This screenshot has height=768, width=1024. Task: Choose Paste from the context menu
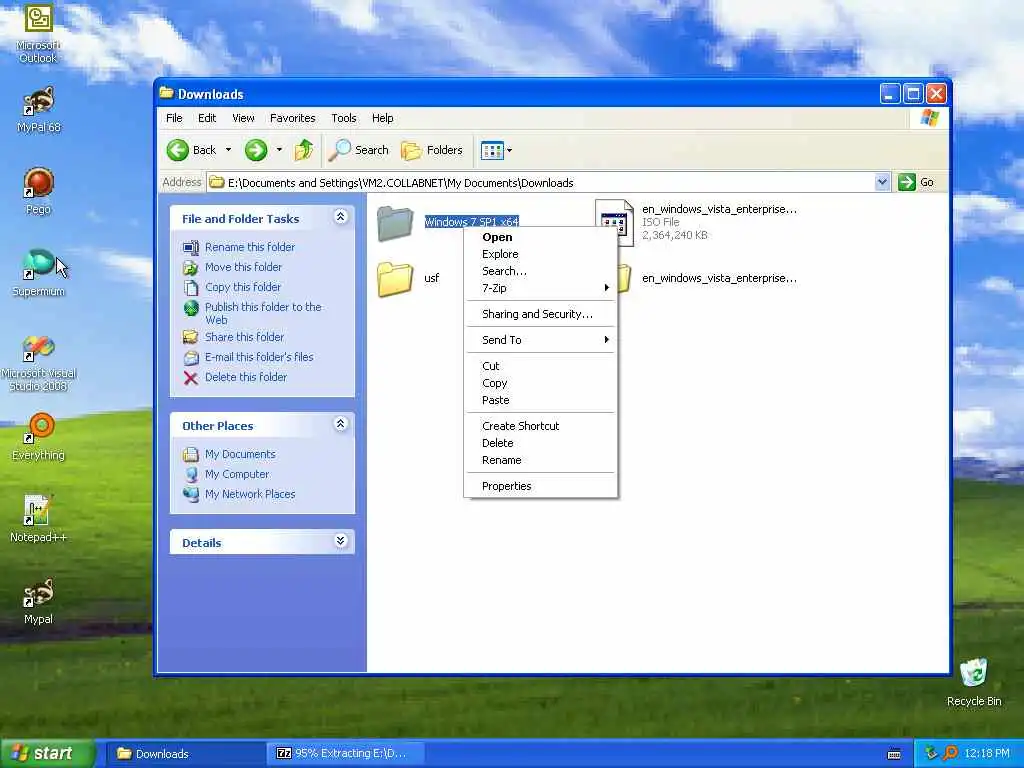[541, 400]
